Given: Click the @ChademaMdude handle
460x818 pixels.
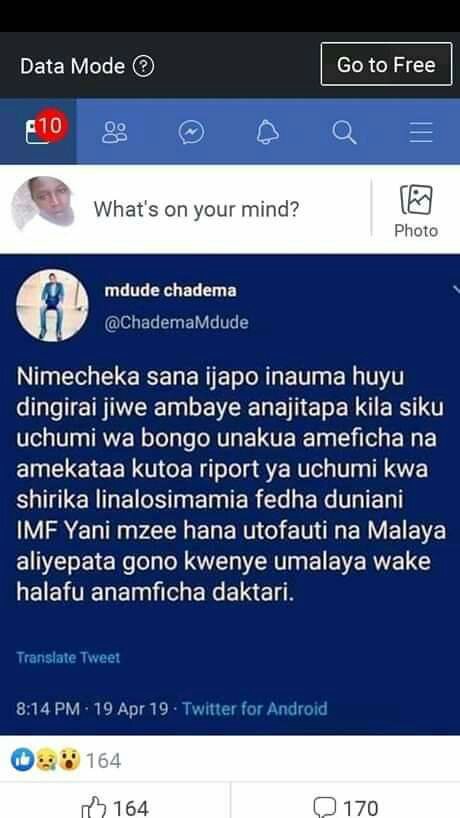Looking at the screenshot, I should click(176, 323).
